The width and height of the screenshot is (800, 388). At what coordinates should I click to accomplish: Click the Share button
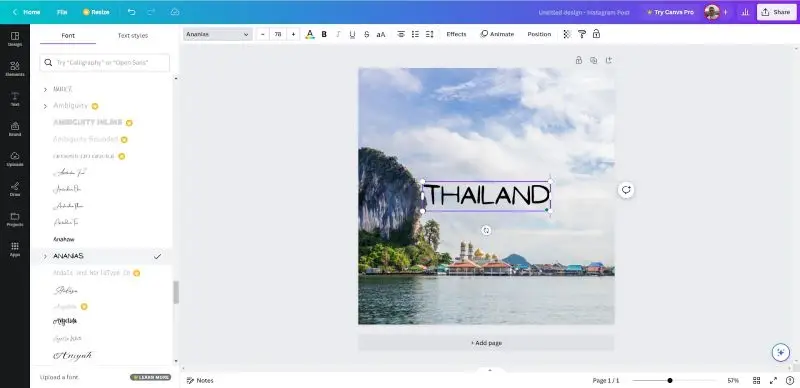point(777,12)
